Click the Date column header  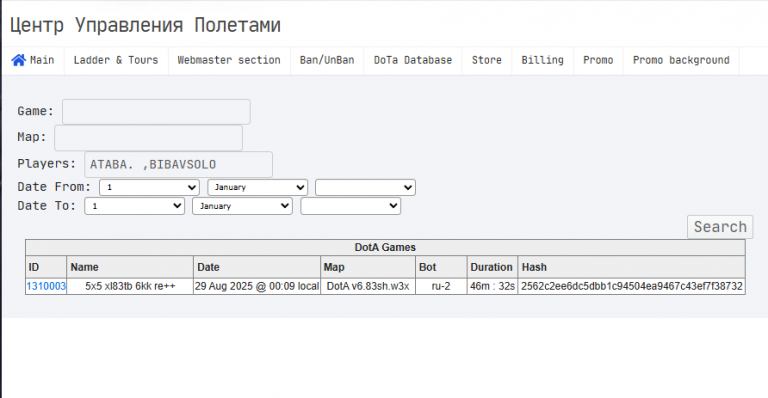click(257, 267)
